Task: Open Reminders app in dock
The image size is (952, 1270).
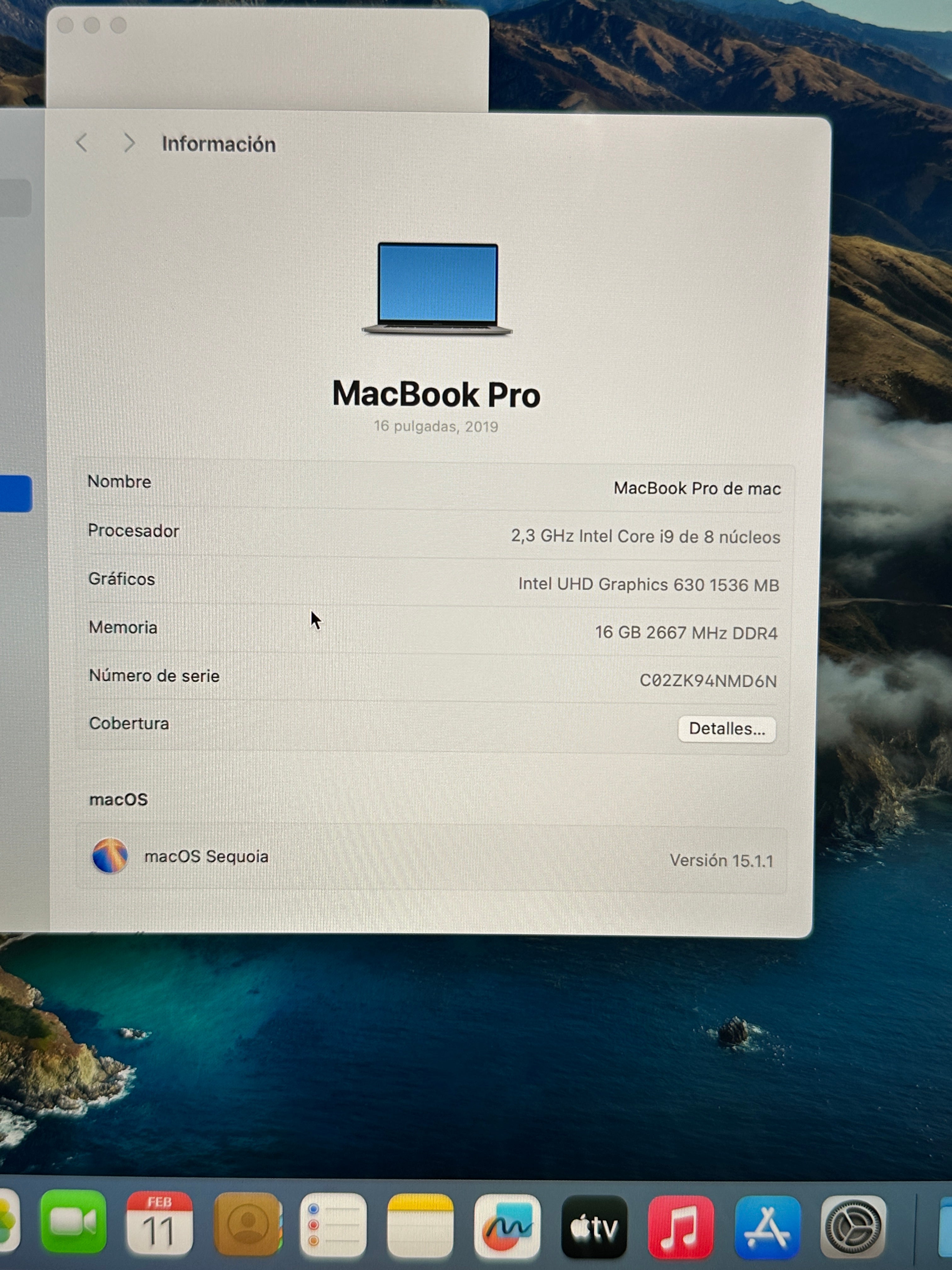Action: coord(333,1225)
